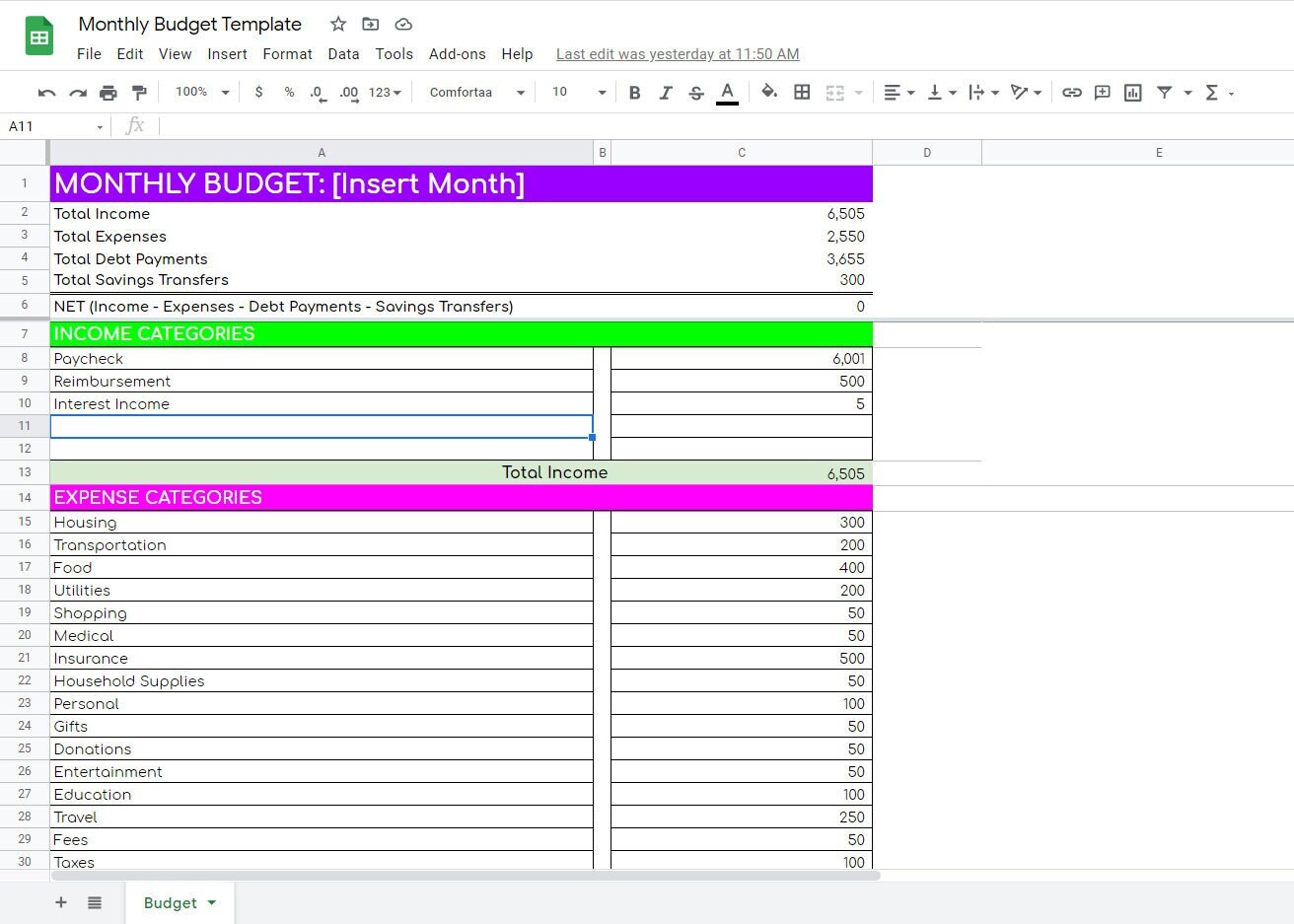Open the text rotation dropdown
1294x924 pixels.
click(x=1026, y=93)
